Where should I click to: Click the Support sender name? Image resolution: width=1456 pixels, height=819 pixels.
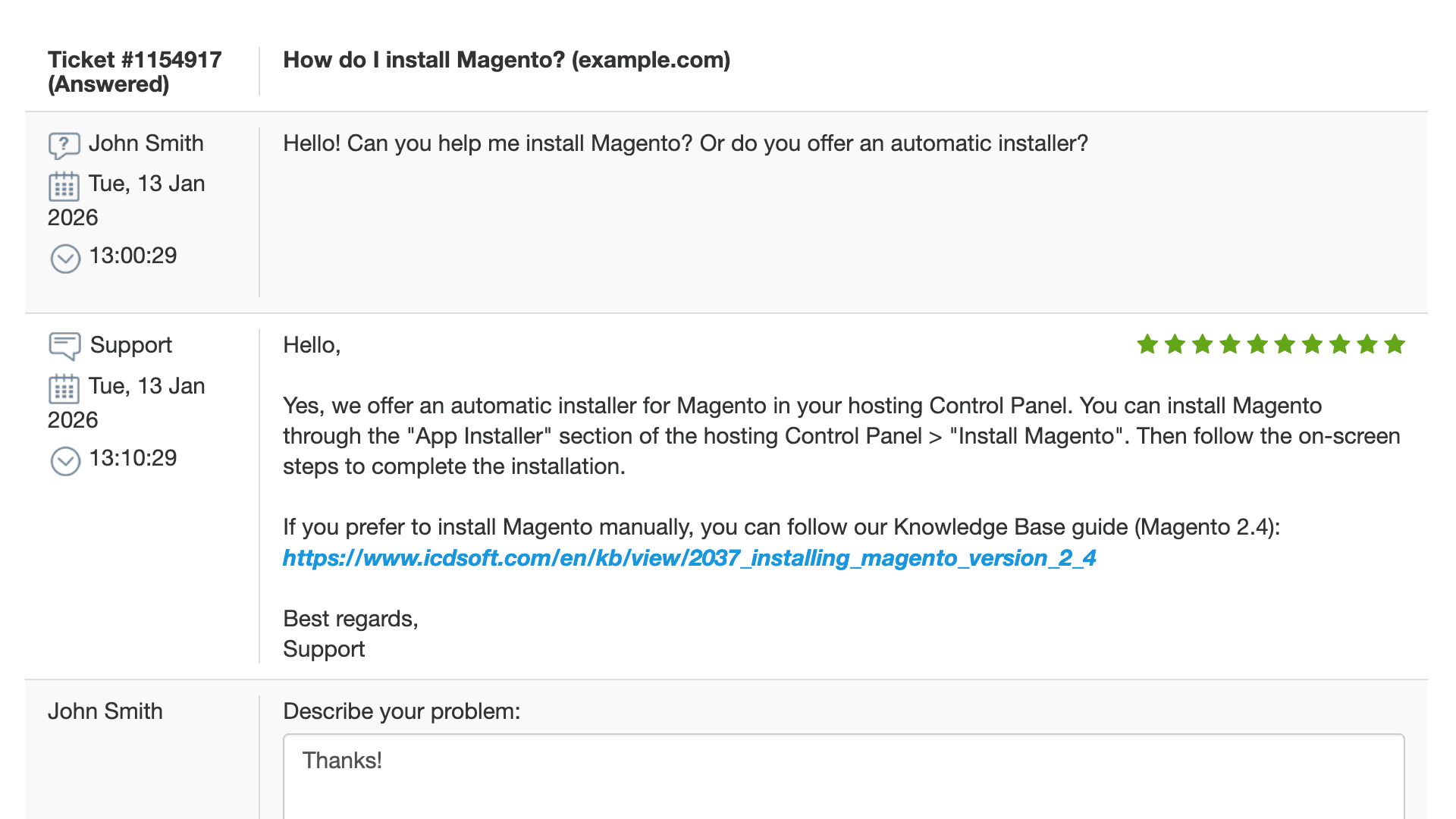click(x=131, y=345)
